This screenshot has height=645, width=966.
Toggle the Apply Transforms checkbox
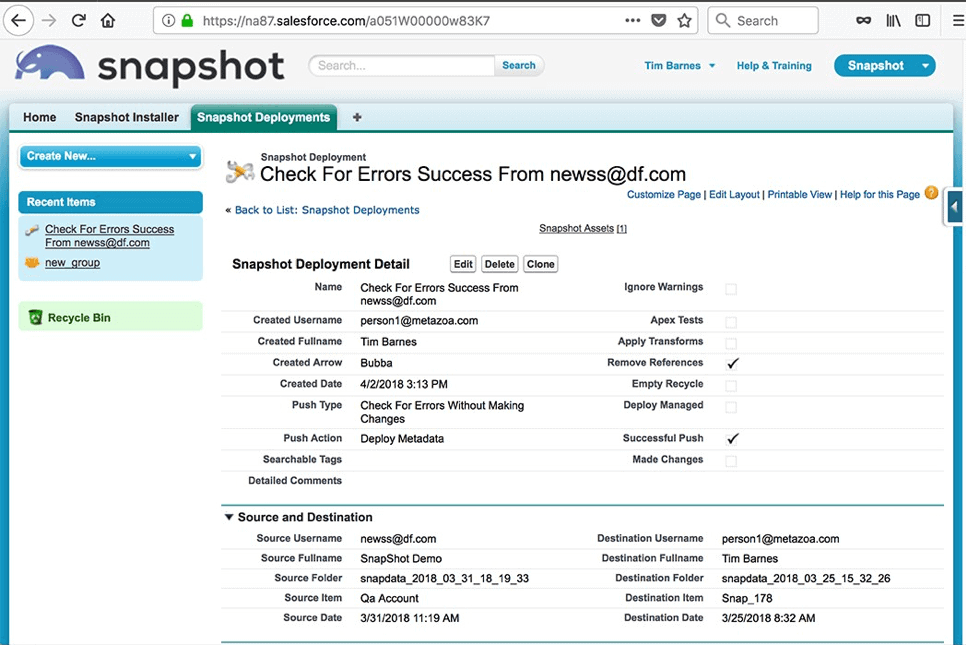[x=731, y=343]
